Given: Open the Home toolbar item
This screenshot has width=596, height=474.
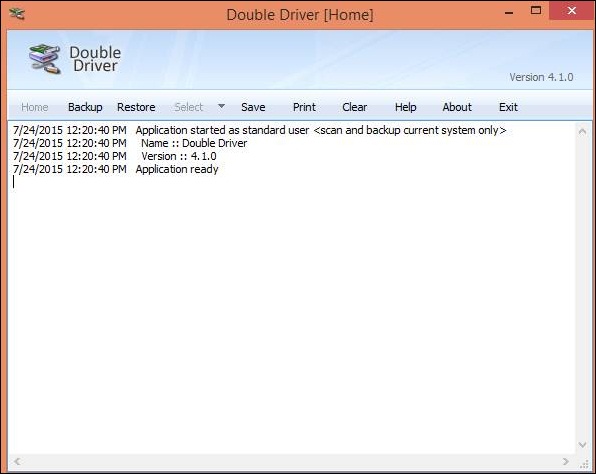Looking at the screenshot, I should tap(35, 107).
